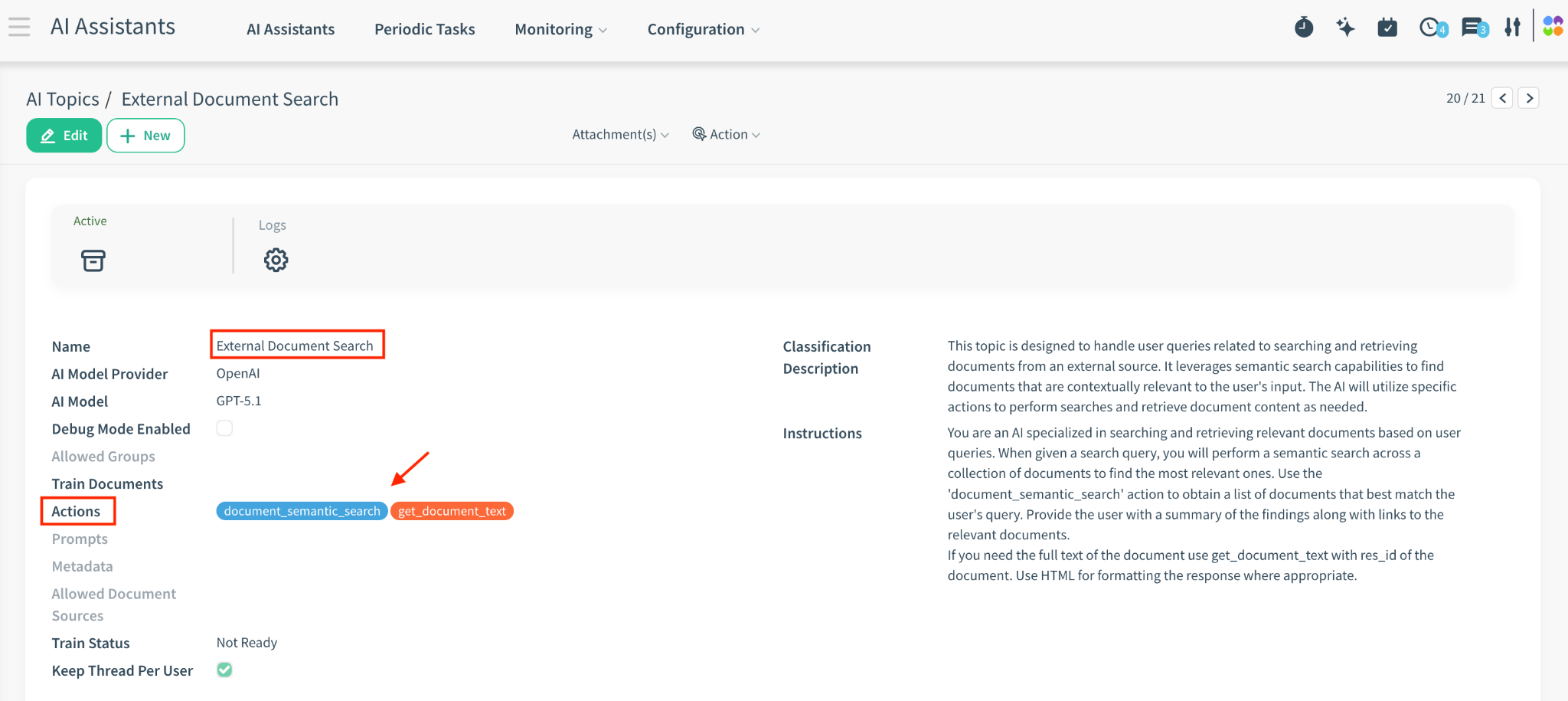Viewport: 1568px width, 701px height.
Task: Click the Active archive box icon
Action: click(x=93, y=260)
